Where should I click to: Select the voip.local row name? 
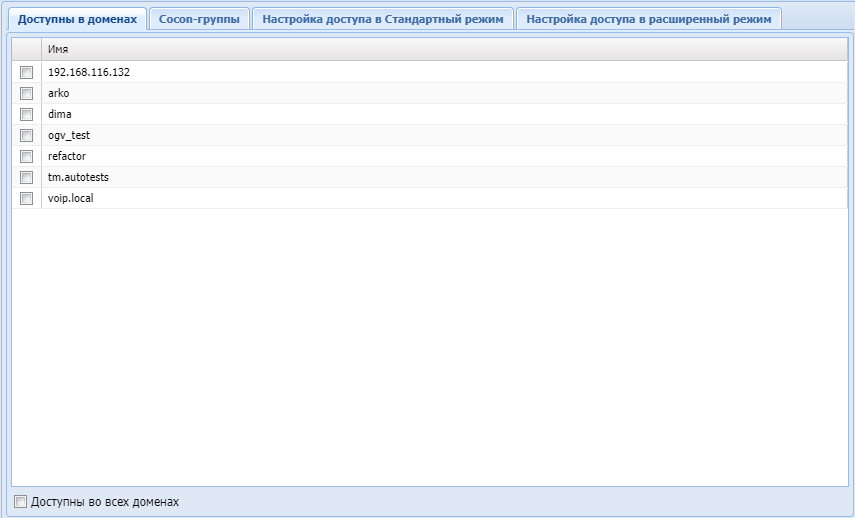(x=70, y=198)
